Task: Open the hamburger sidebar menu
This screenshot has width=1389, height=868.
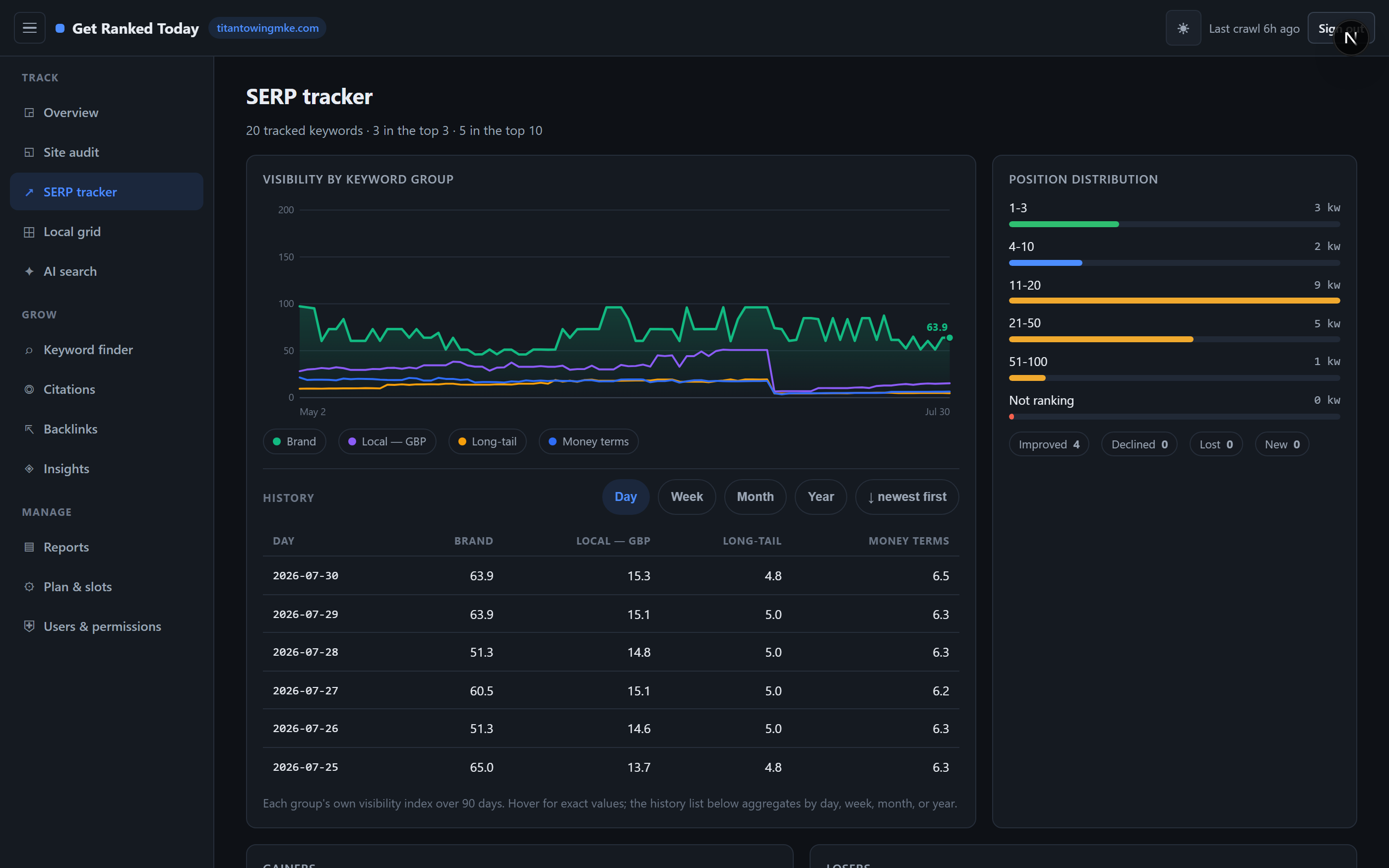Action: click(x=29, y=28)
